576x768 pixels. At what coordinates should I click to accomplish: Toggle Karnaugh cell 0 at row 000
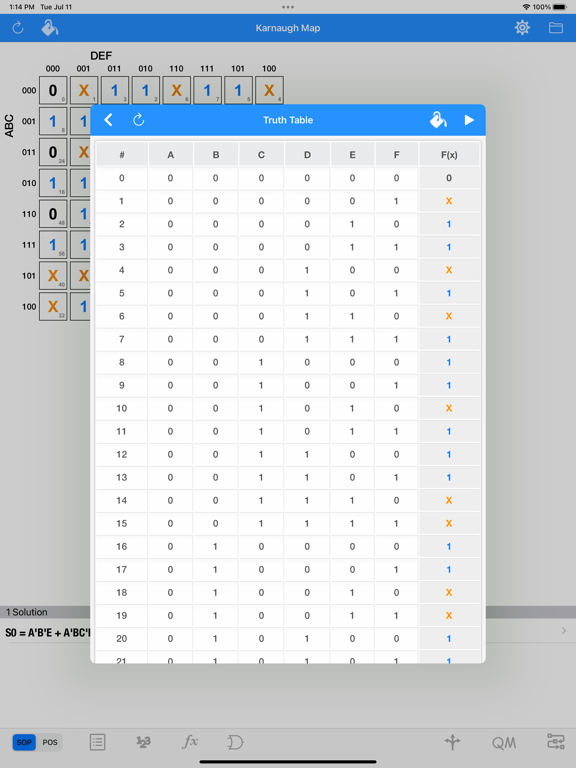tap(53, 90)
